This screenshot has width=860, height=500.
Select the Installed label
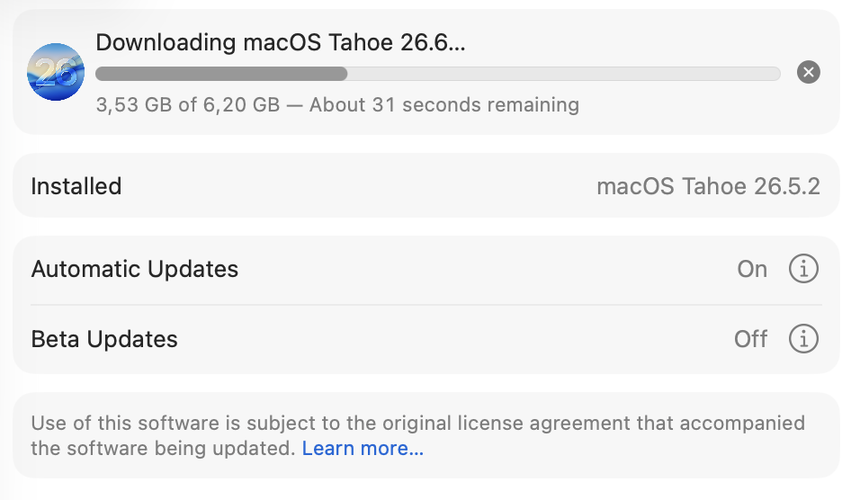pyautogui.click(x=76, y=186)
